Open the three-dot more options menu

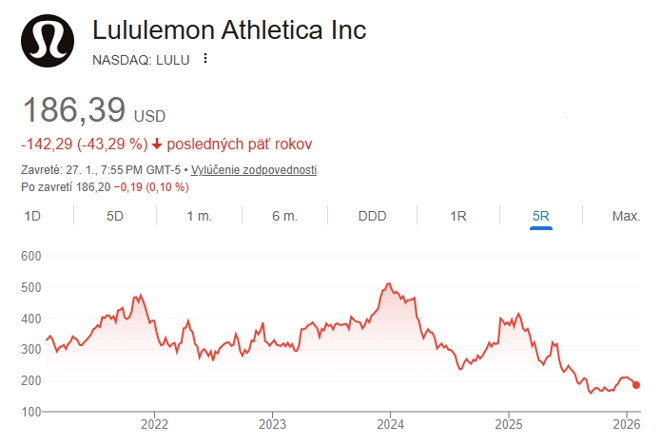[x=206, y=58]
